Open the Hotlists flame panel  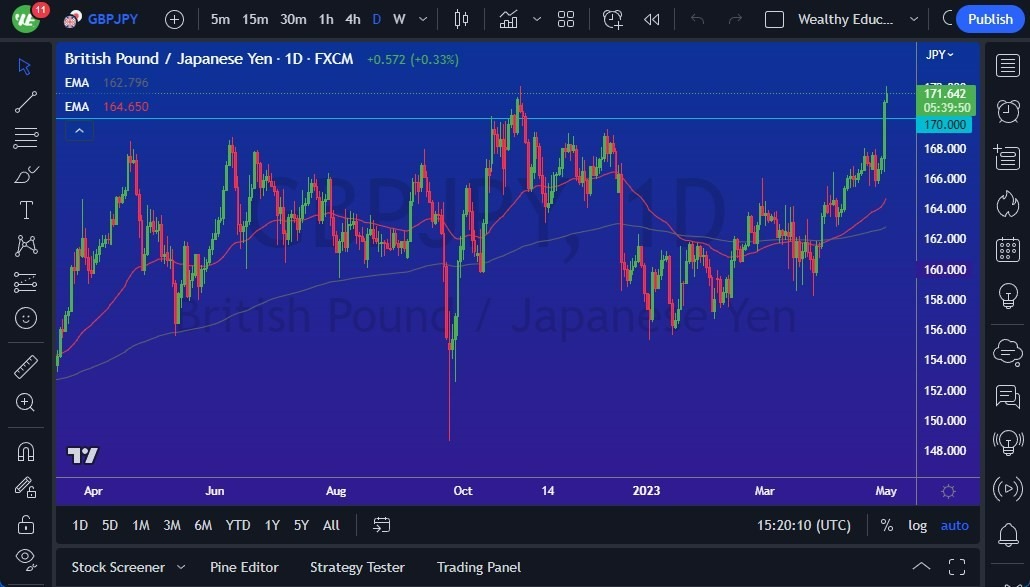coord(1008,204)
